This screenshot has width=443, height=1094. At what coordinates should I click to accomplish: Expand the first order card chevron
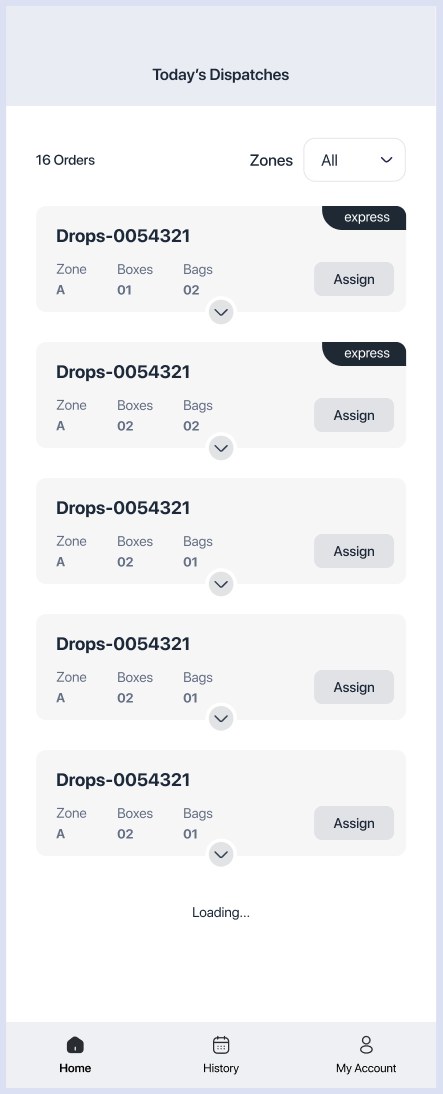pos(221,313)
